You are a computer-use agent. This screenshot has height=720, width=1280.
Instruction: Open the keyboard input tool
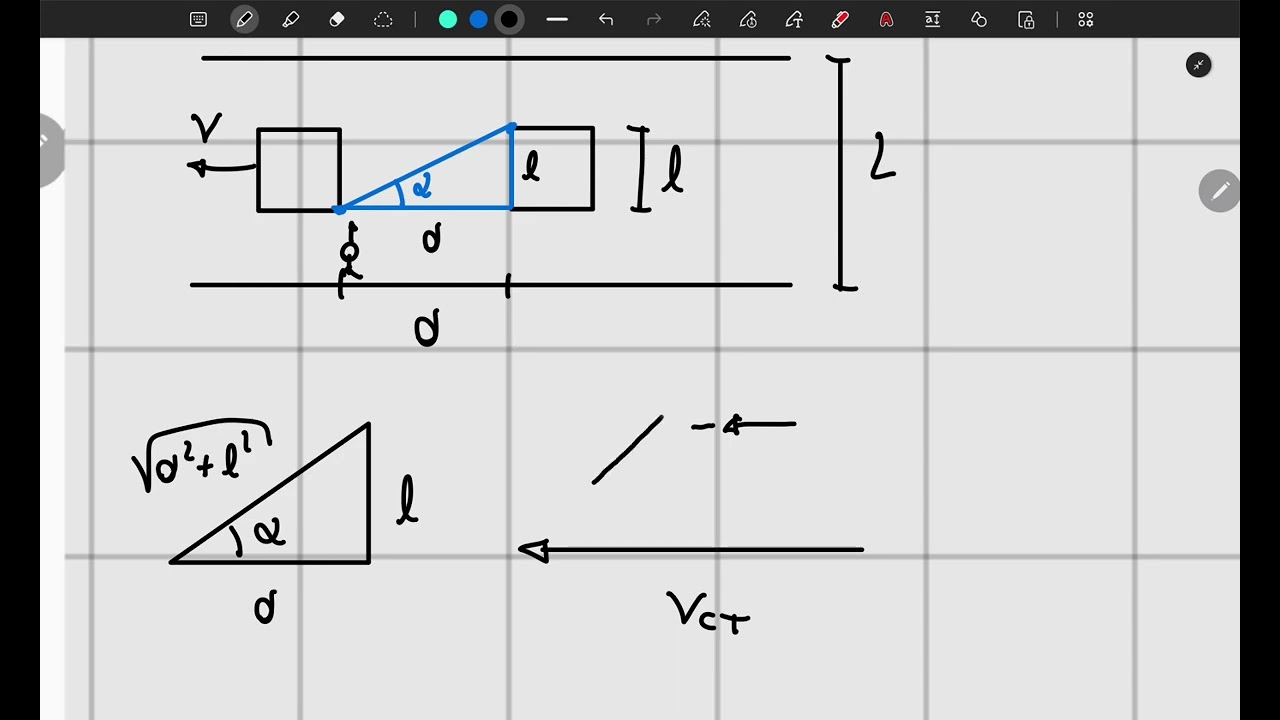point(198,19)
